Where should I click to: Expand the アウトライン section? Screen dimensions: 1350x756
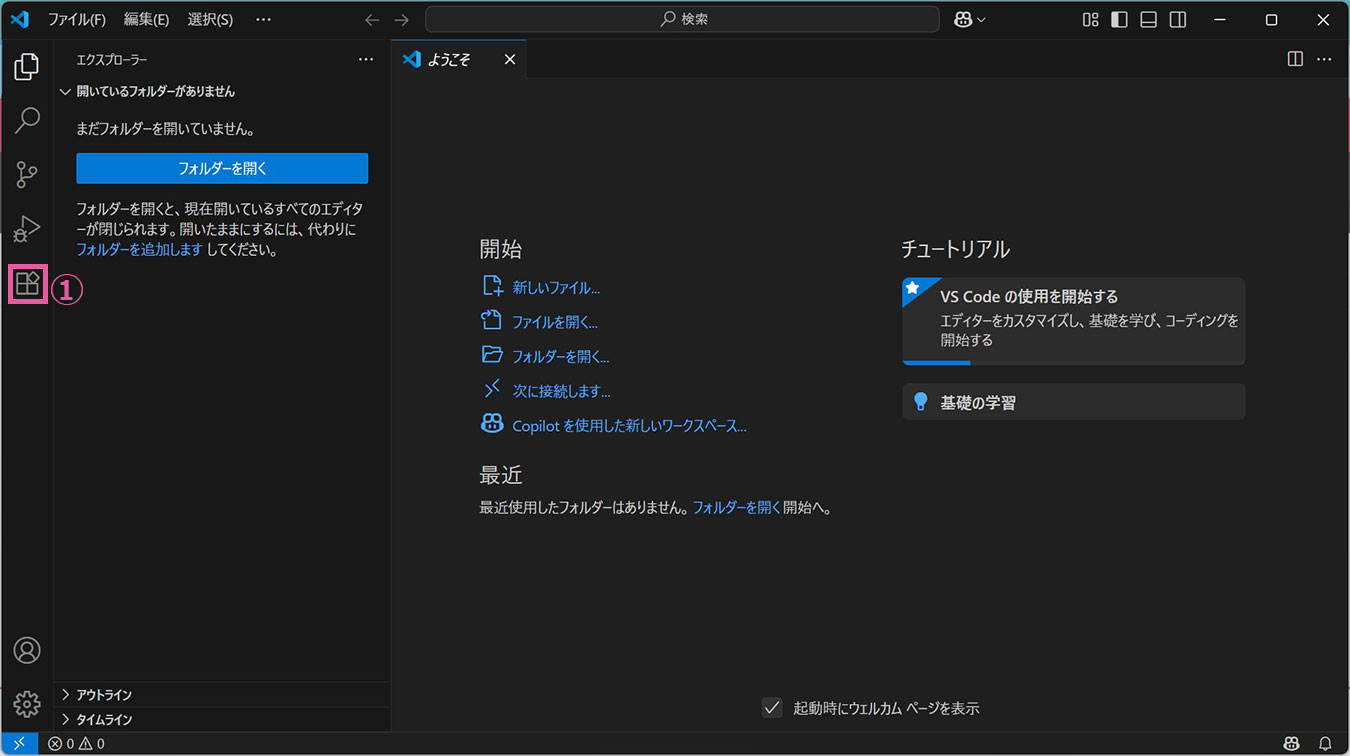(x=222, y=695)
